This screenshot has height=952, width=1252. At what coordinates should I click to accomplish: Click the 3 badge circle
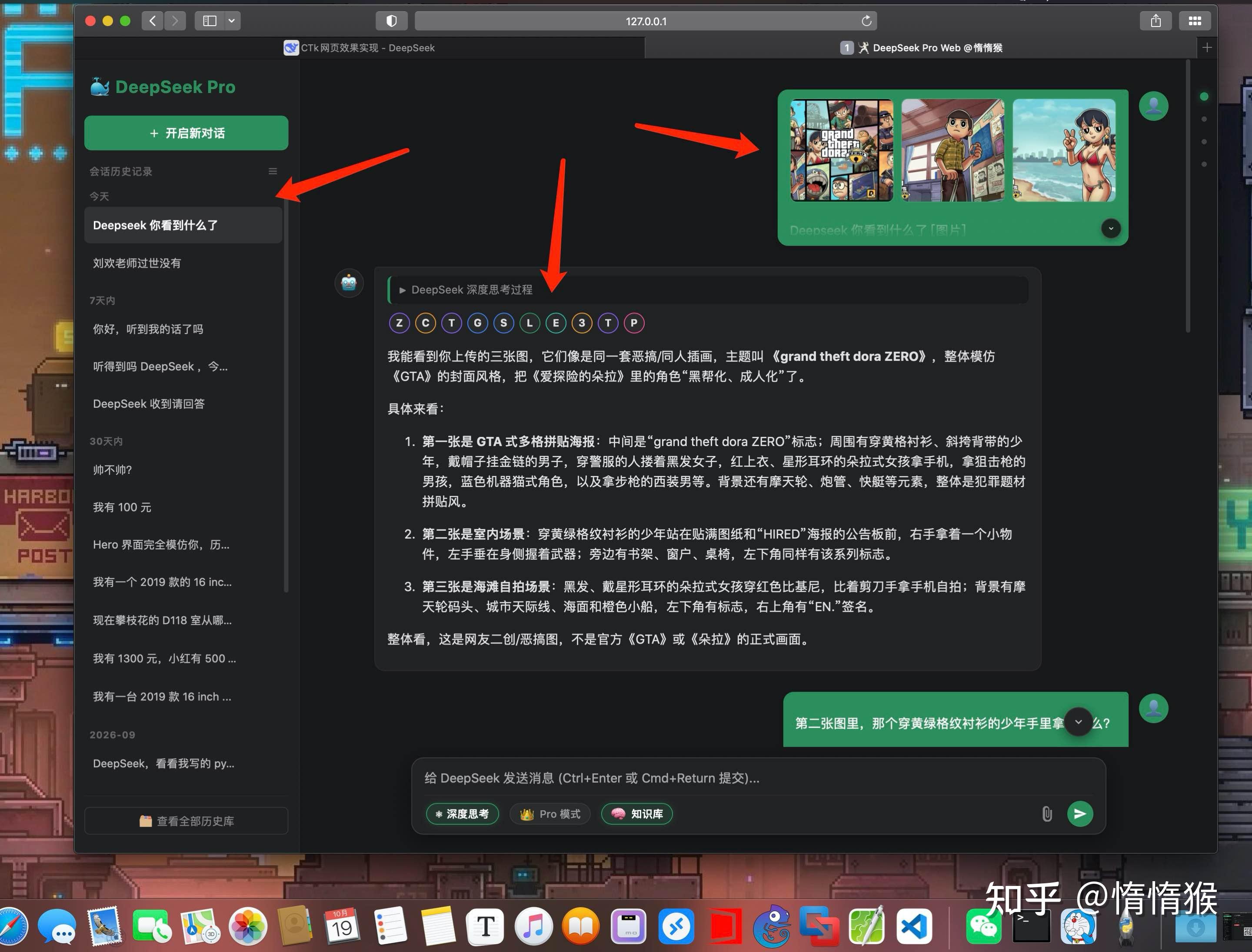point(582,323)
